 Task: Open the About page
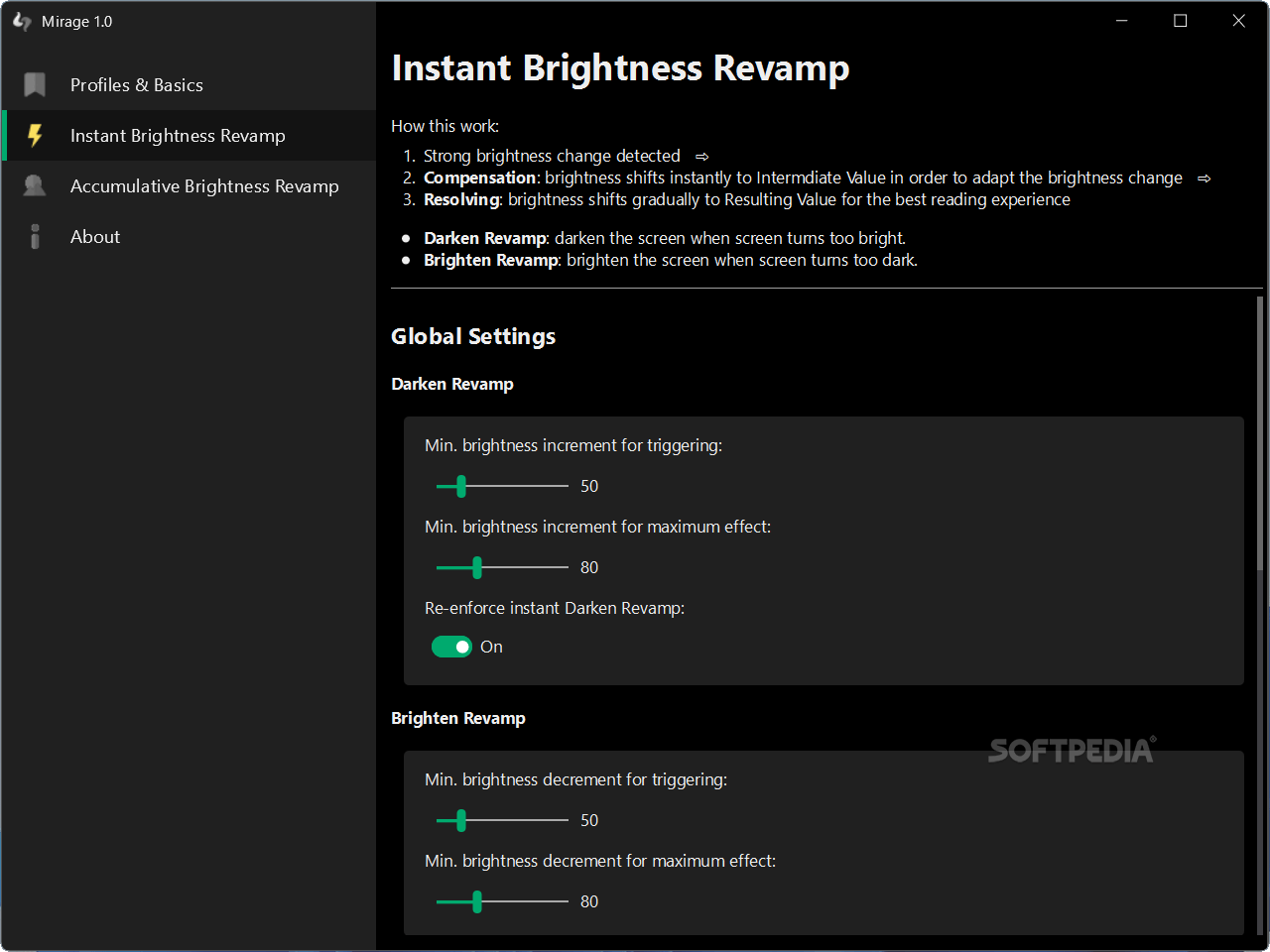95,237
